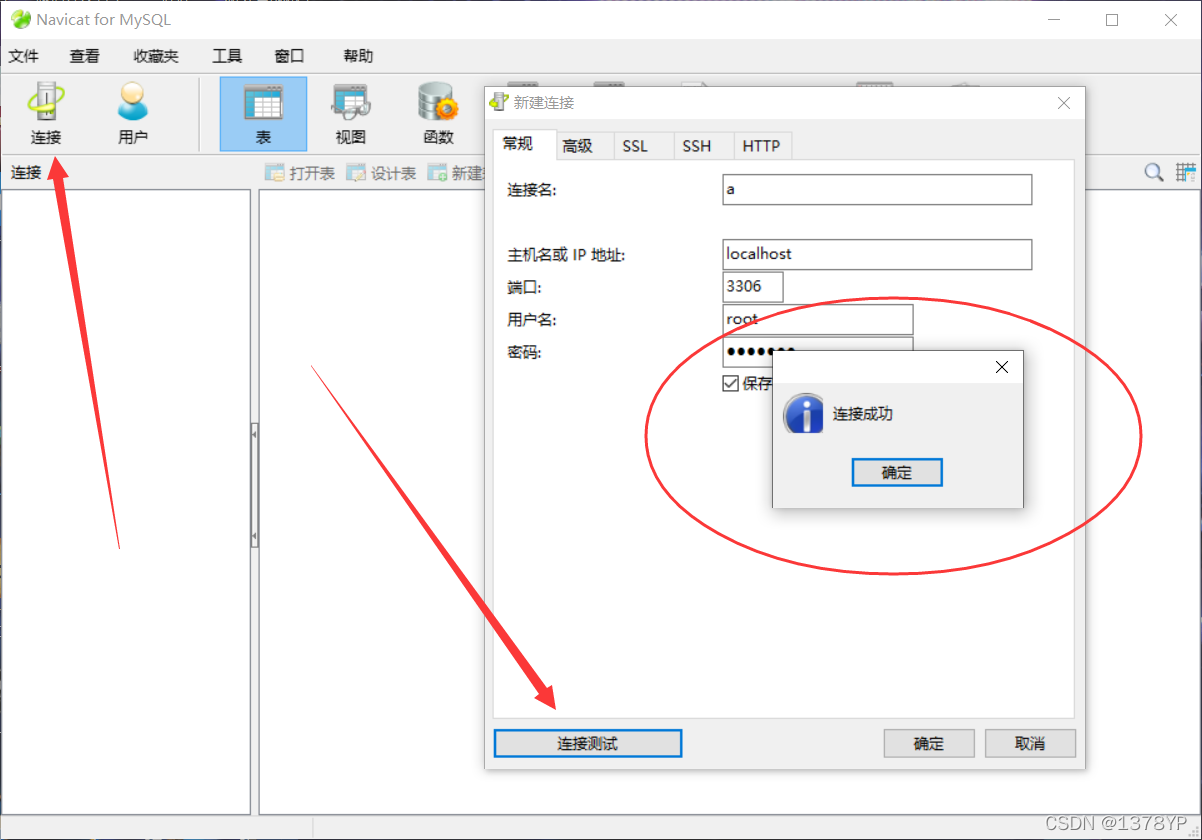Click the blue information icon in message box
This screenshot has width=1202, height=840.
(802, 414)
